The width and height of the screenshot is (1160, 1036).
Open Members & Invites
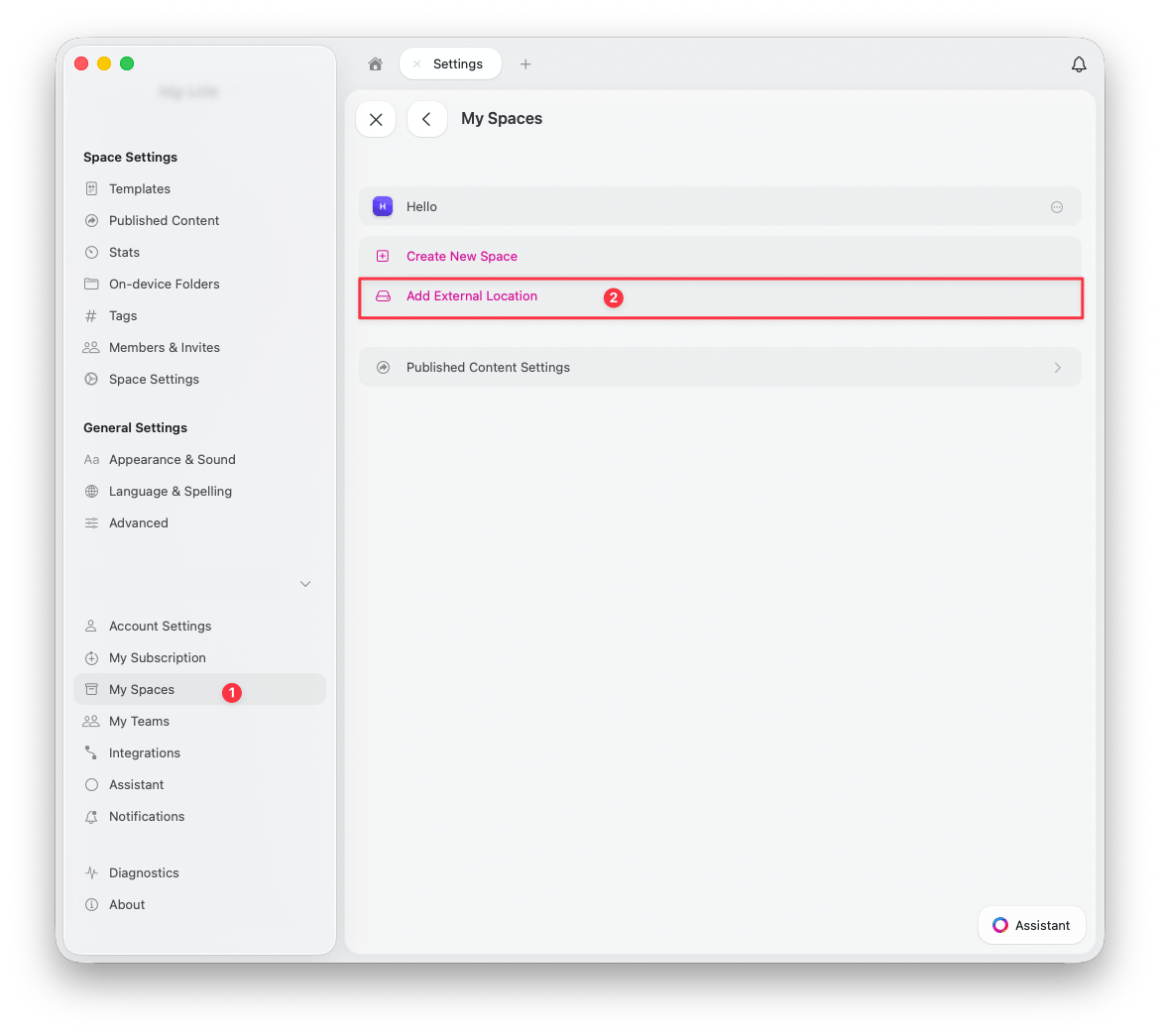(x=165, y=348)
